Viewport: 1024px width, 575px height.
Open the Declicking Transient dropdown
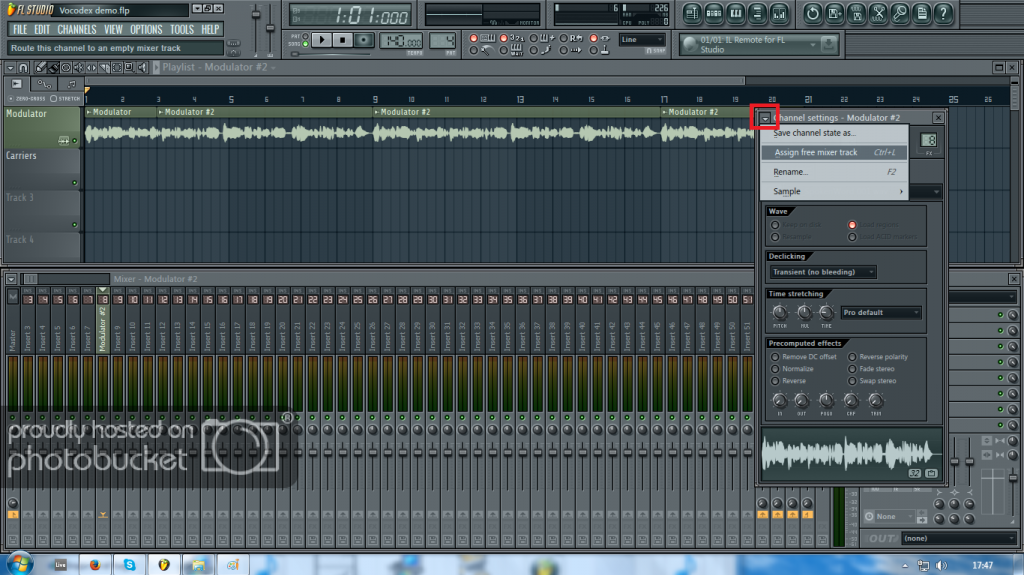click(823, 272)
